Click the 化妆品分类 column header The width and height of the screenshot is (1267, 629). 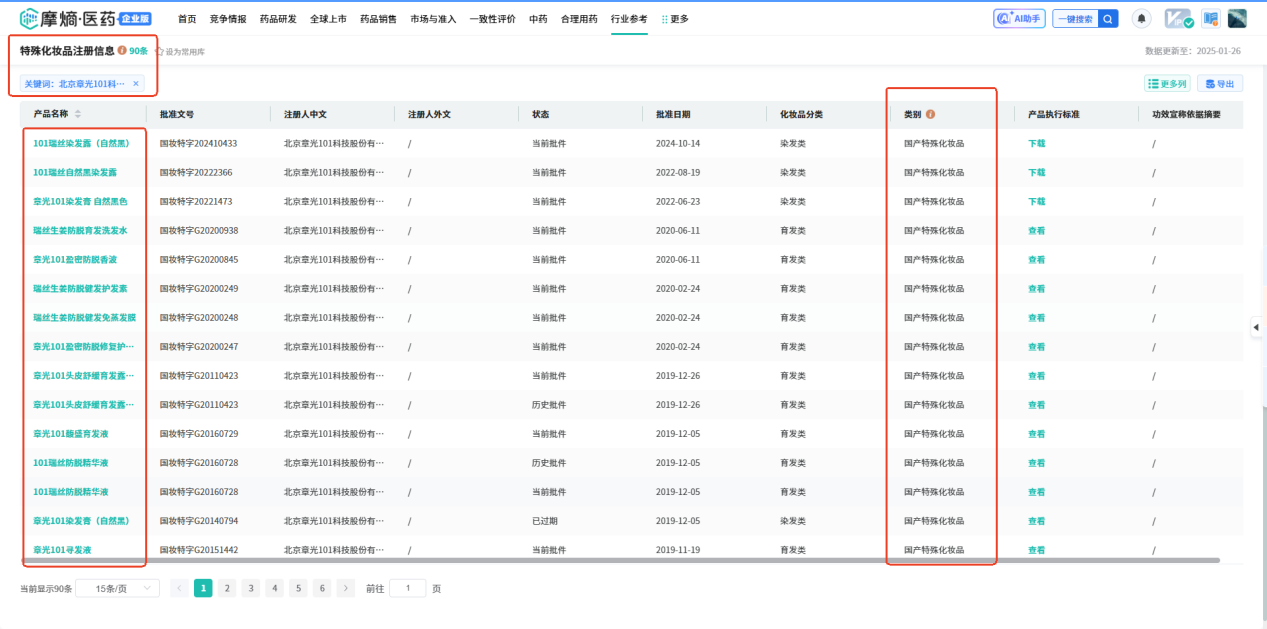click(x=801, y=114)
